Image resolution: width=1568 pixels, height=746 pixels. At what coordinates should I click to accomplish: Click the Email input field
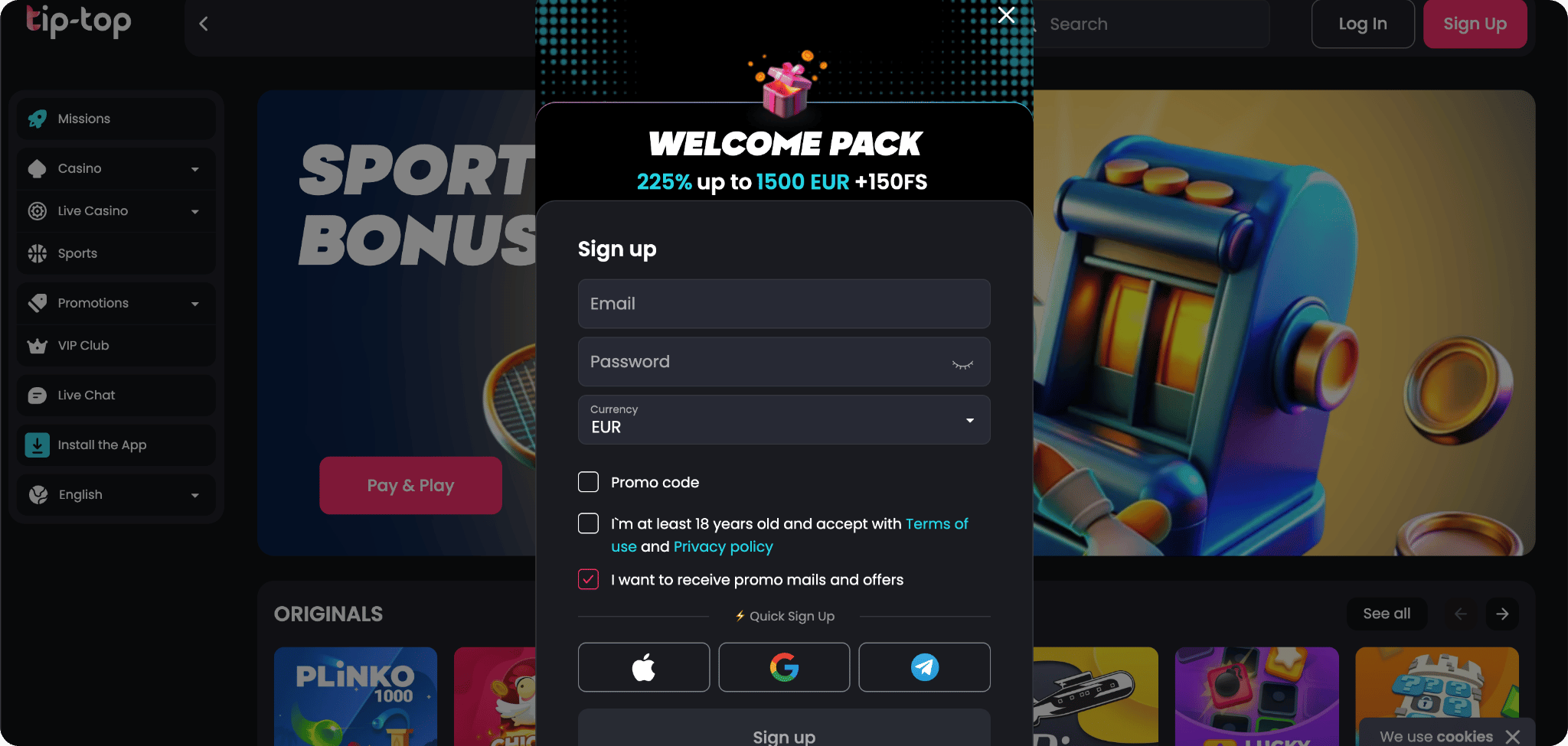[x=784, y=304]
